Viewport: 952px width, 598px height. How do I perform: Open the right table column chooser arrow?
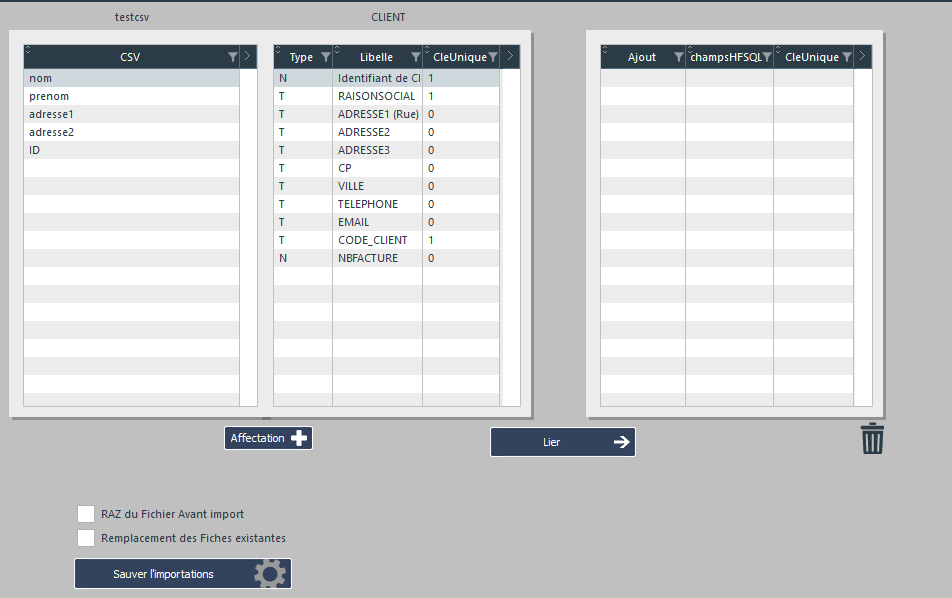click(x=863, y=57)
